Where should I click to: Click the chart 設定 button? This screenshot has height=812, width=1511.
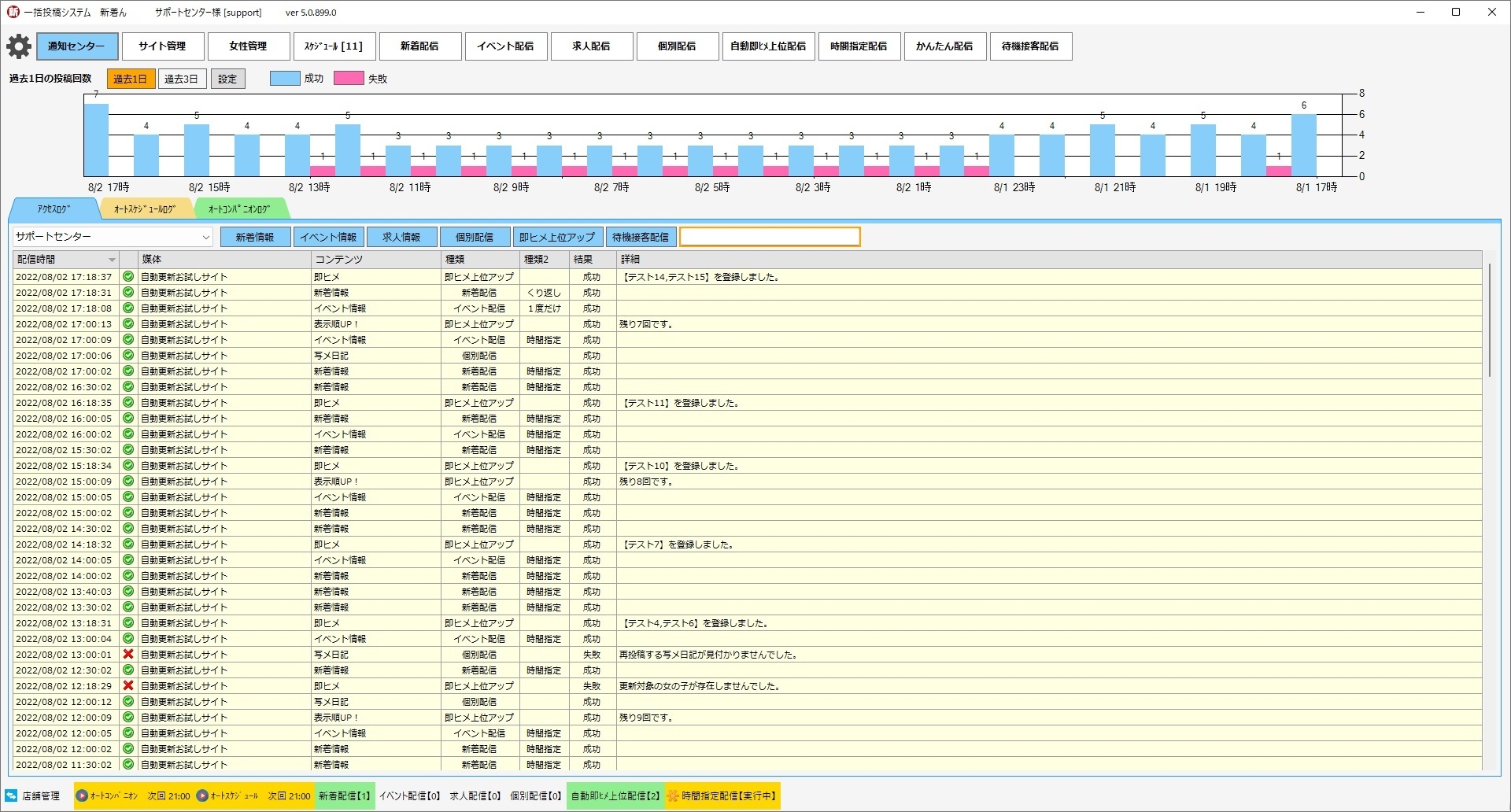227,79
